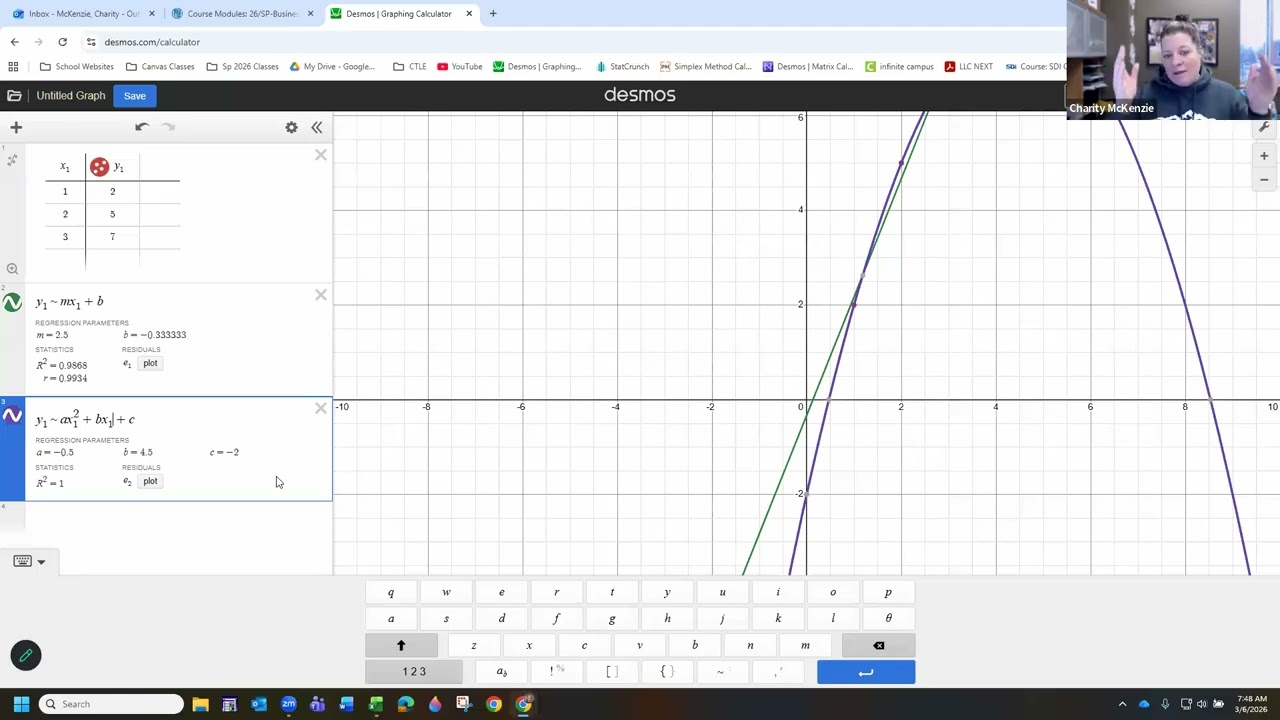Show hidden system tray icons
The image size is (1280, 720).
click(x=1122, y=704)
